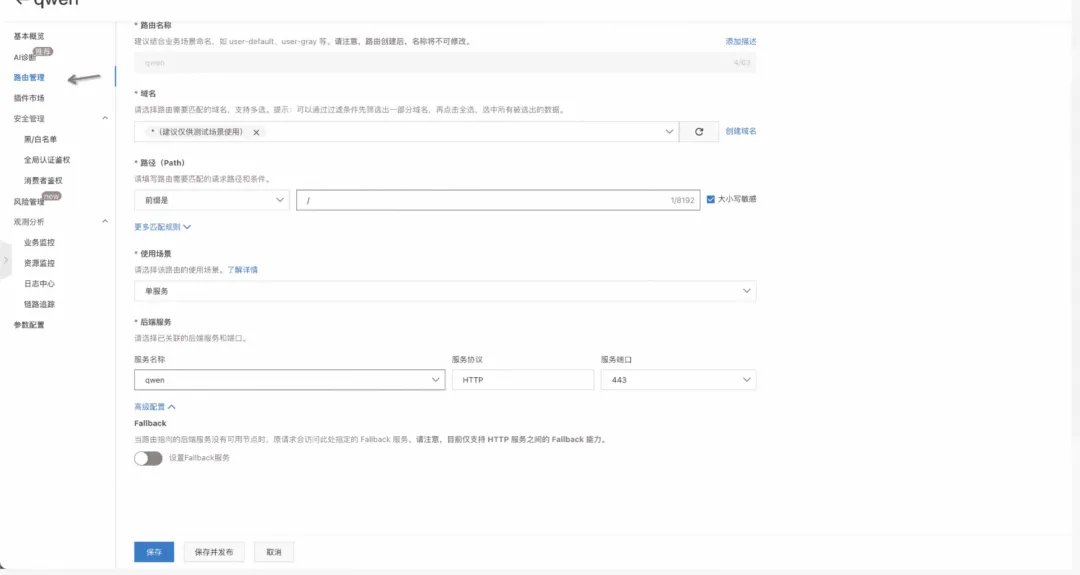Image resolution: width=1080 pixels, height=575 pixels.
Task: Click the 创建域名 link
Action: (740, 131)
